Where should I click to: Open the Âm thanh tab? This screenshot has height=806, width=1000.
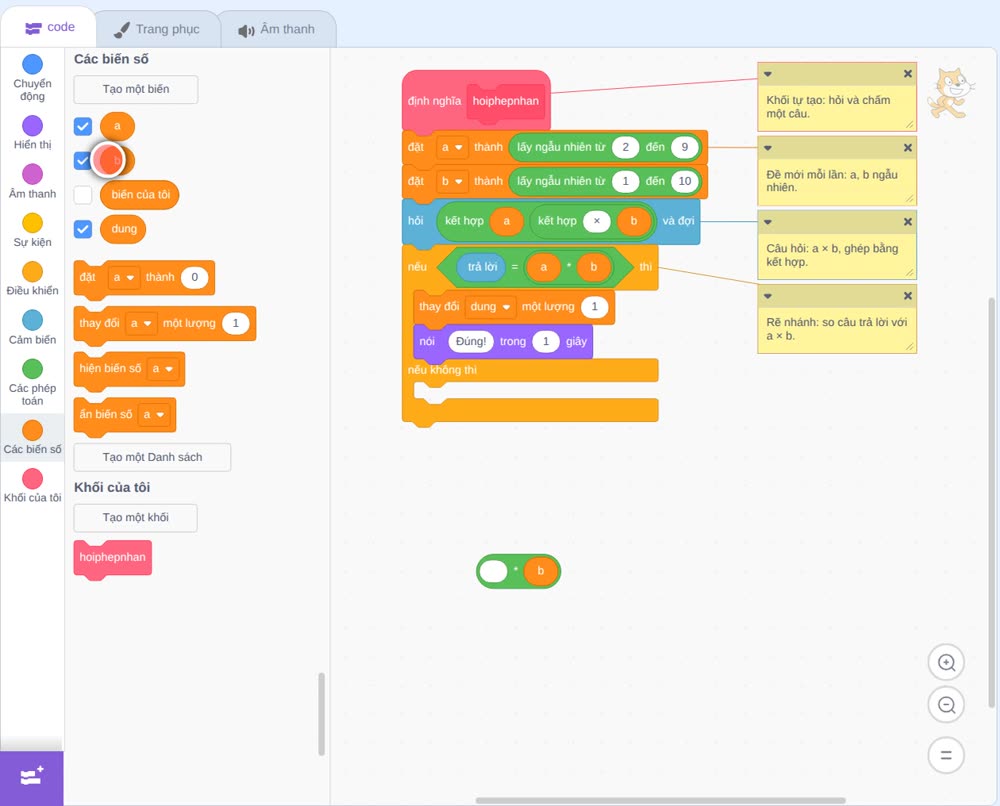click(277, 29)
